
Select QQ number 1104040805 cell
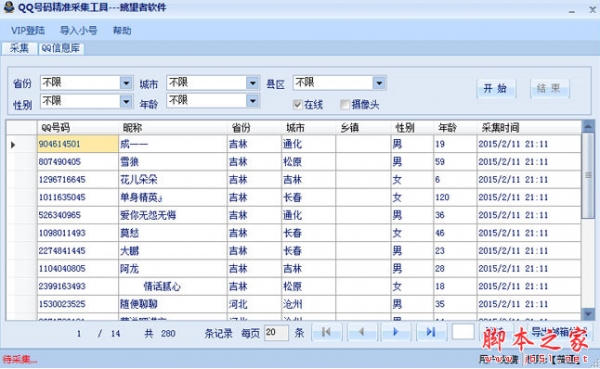pos(78,268)
